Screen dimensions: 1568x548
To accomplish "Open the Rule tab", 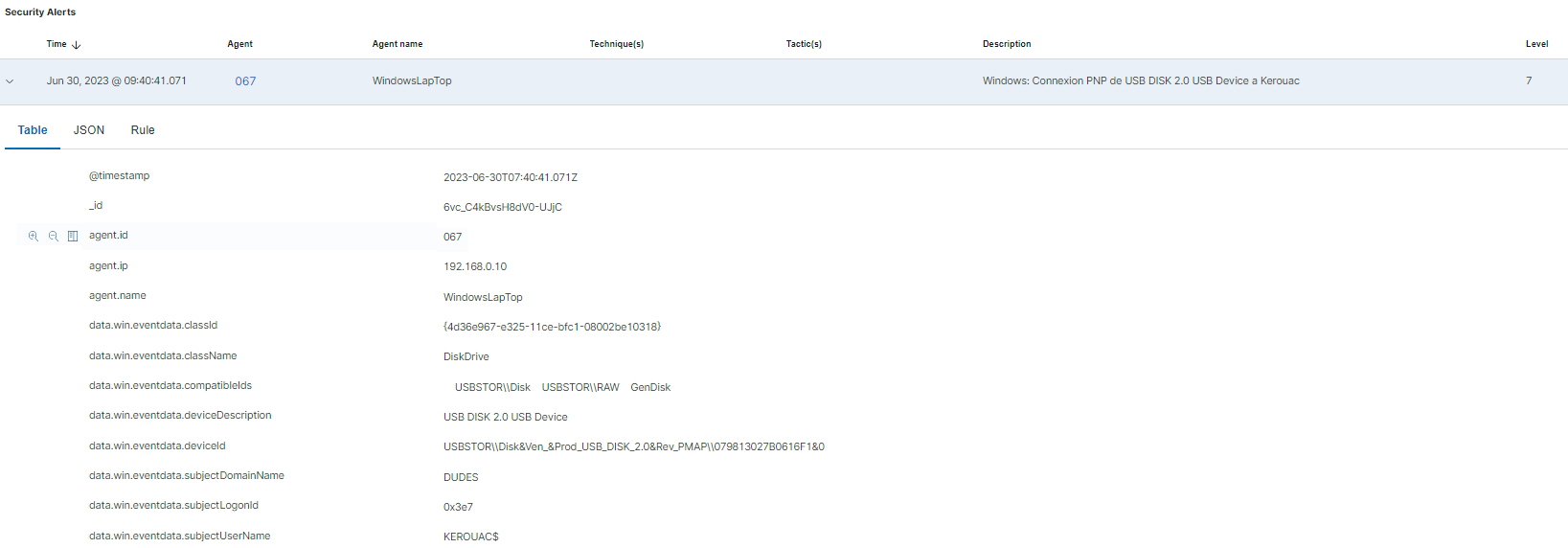I will 143,130.
